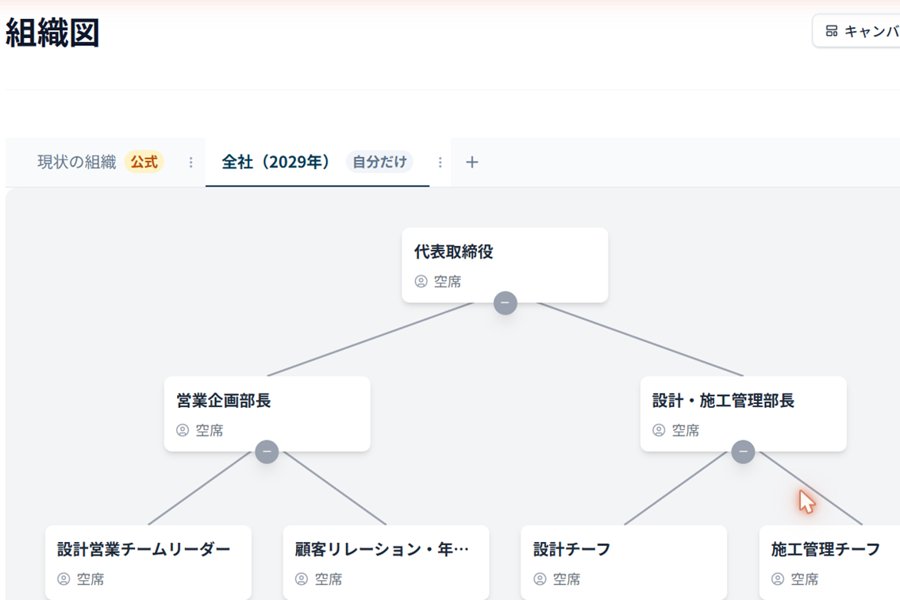
Task: Click the 公式 badge on 現状の組織 tab
Action: click(x=144, y=162)
